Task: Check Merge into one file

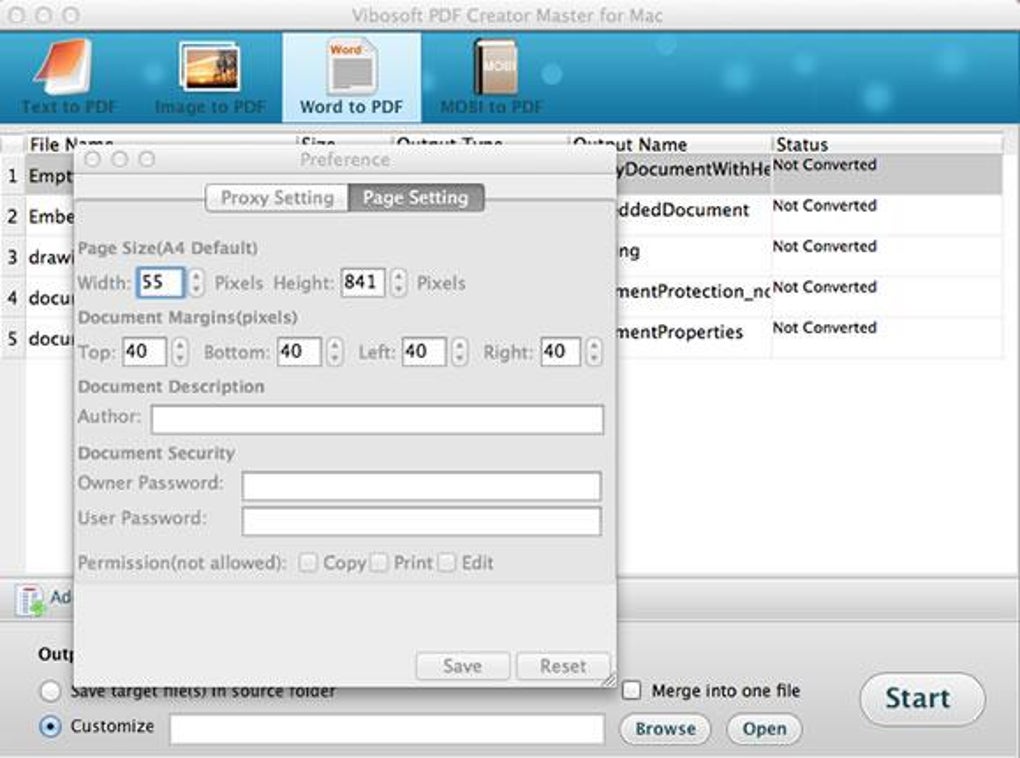Action: (631, 690)
